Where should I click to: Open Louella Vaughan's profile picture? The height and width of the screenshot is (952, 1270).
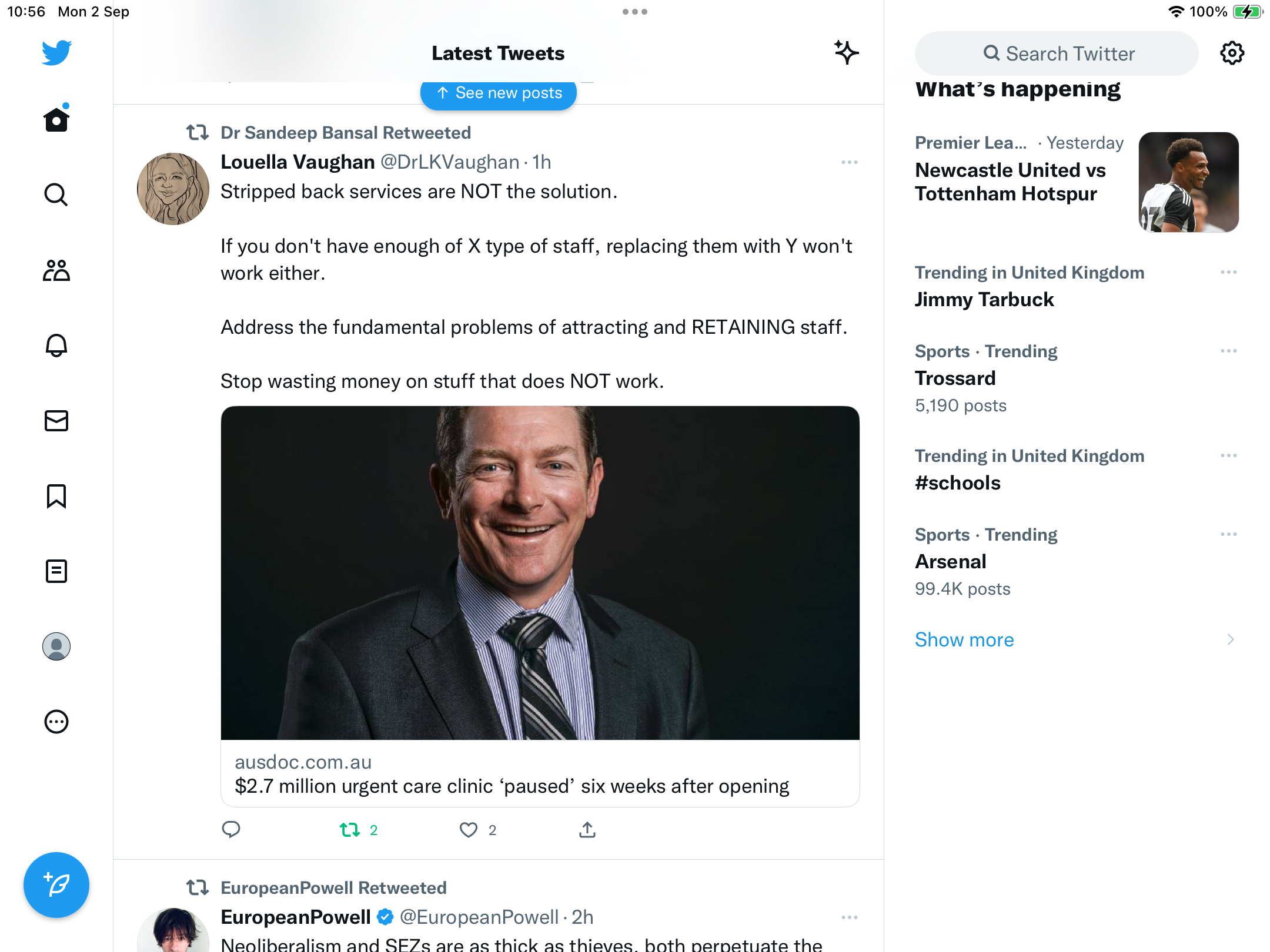173,189
